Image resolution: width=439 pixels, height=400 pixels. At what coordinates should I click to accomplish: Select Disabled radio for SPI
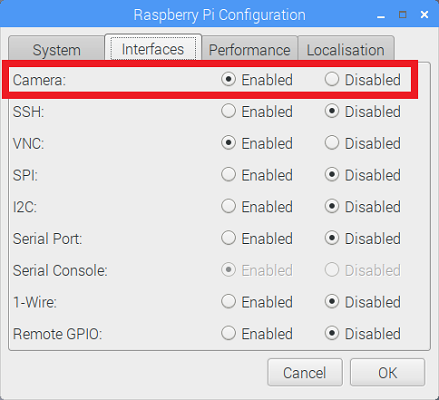pos(332,175)
